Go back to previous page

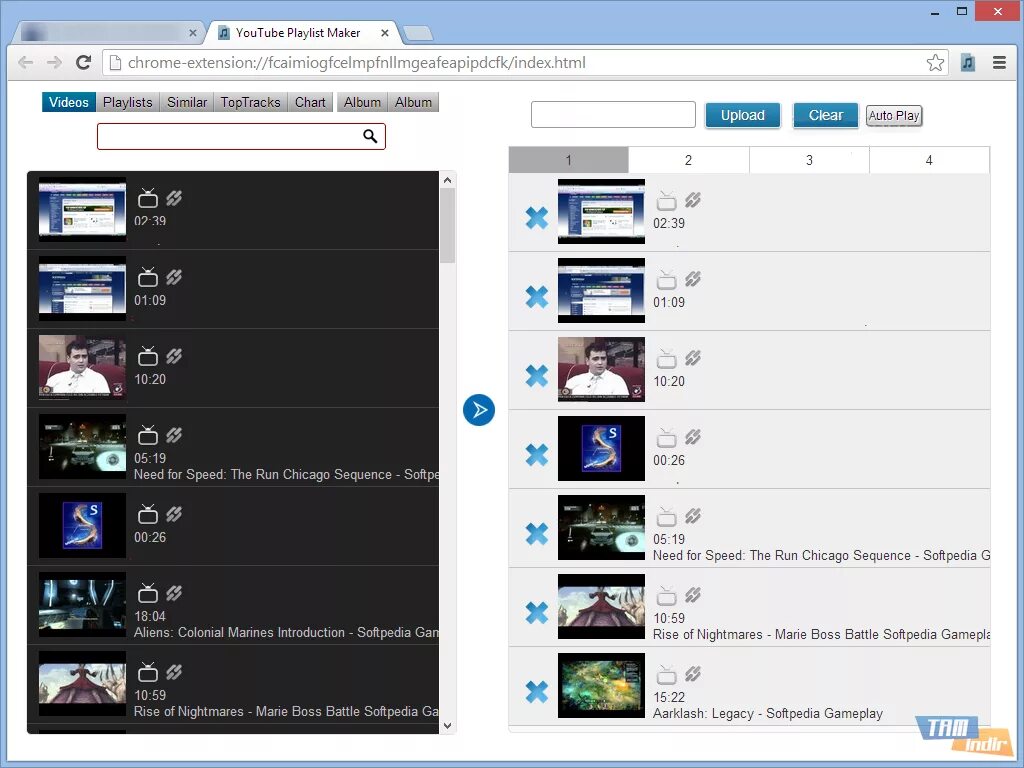click(25, 63)
